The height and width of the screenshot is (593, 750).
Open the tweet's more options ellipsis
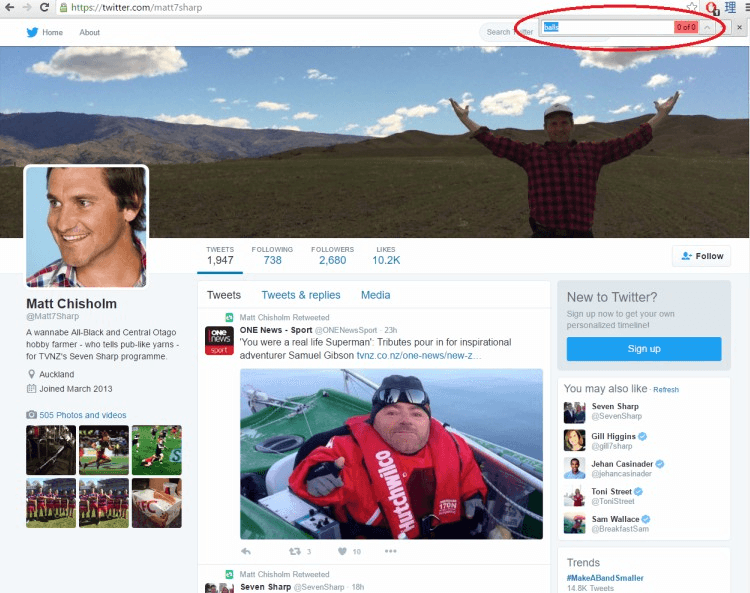390,551
